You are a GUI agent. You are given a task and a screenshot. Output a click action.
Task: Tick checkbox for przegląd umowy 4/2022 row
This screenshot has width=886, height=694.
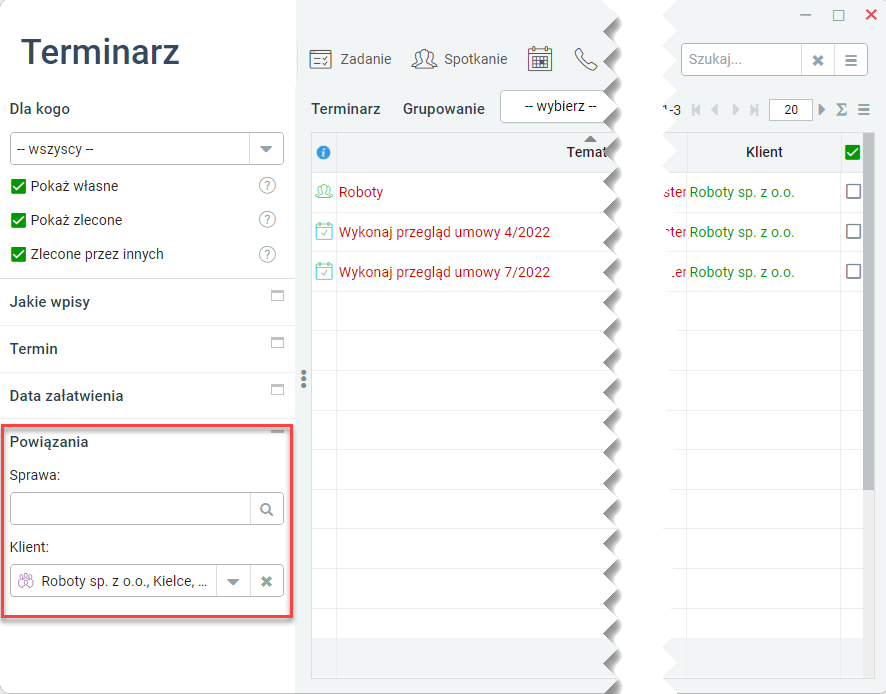[853, 231]
